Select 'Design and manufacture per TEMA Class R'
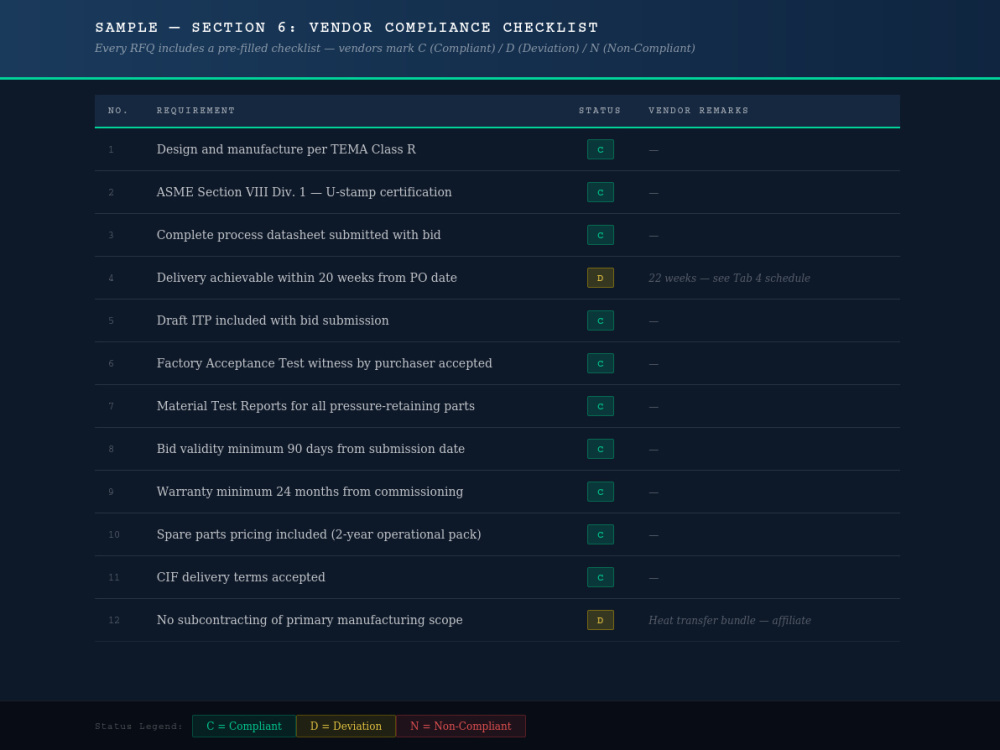The width and height of the screenshot is (1000, 750). (286, 149)
